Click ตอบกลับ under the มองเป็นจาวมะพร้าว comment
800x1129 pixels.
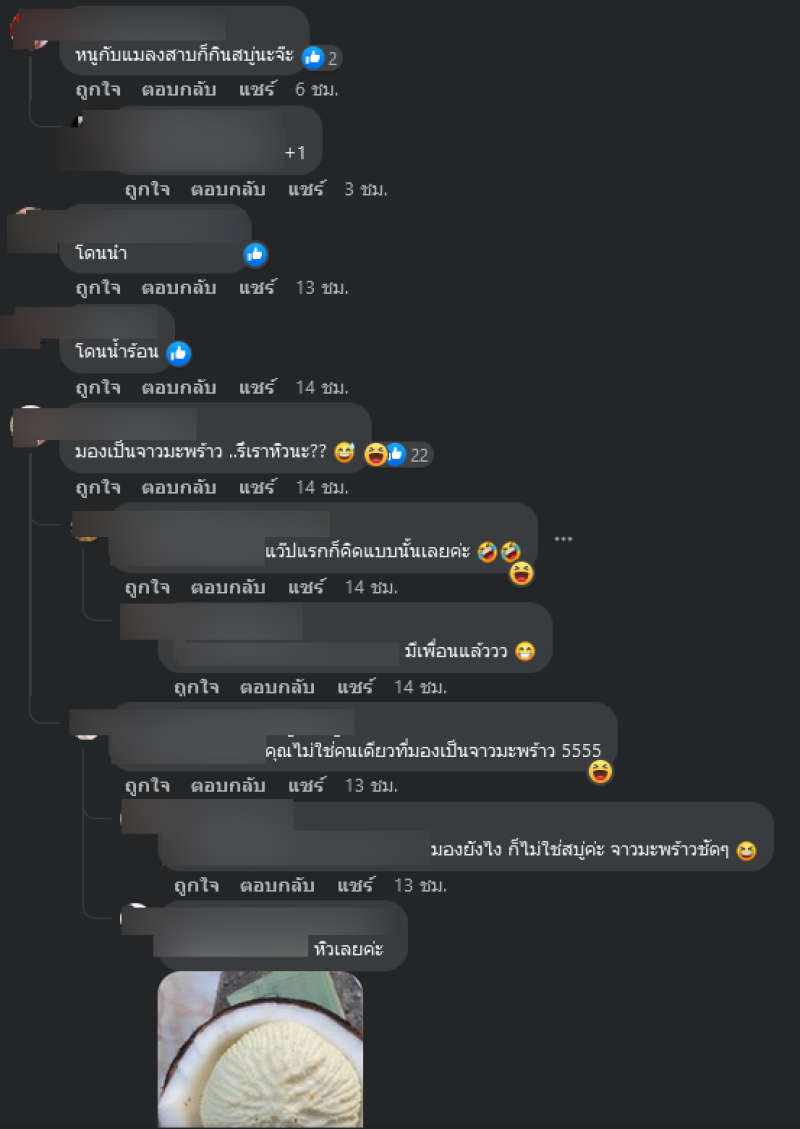pos(179,487)
